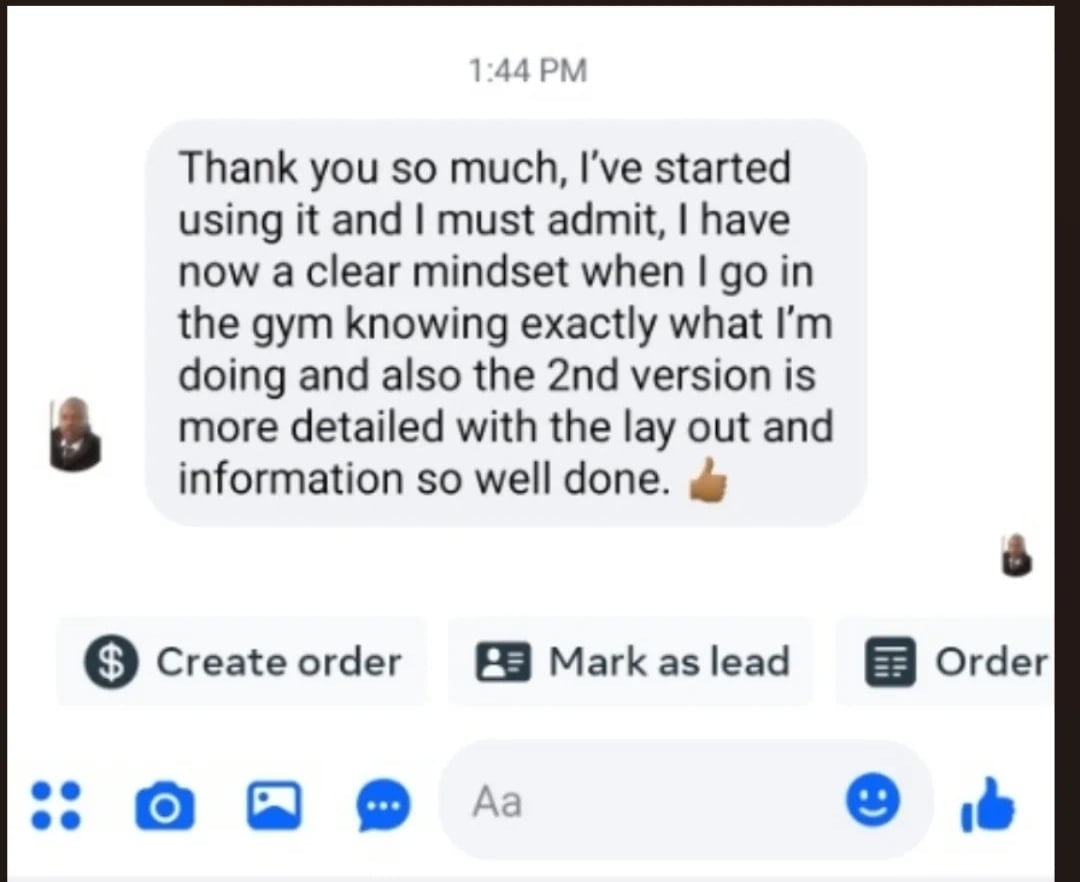Click the dollar sign icon
Screen dimensions: 1080x882
point(111,662)
